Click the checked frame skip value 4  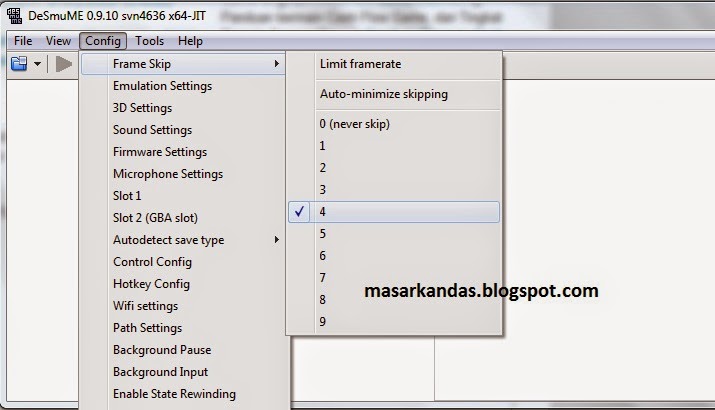coord(394,212)
